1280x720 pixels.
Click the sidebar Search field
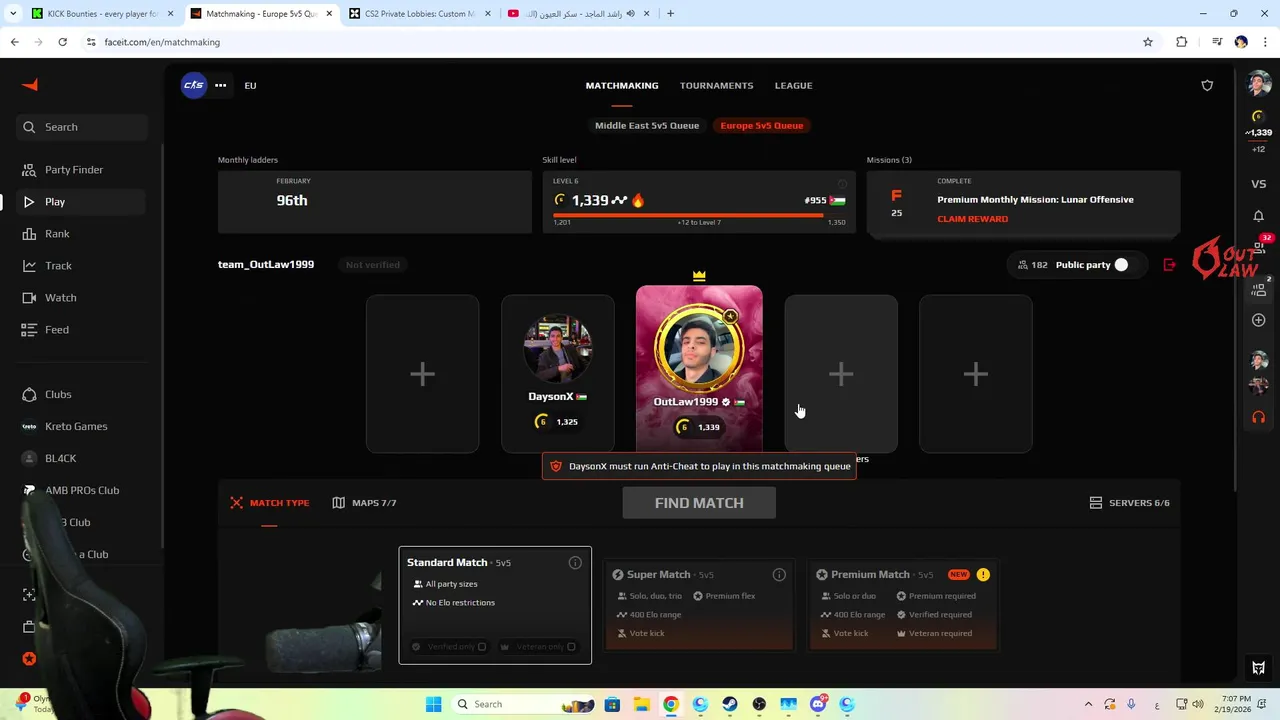[x=82, y=127]
